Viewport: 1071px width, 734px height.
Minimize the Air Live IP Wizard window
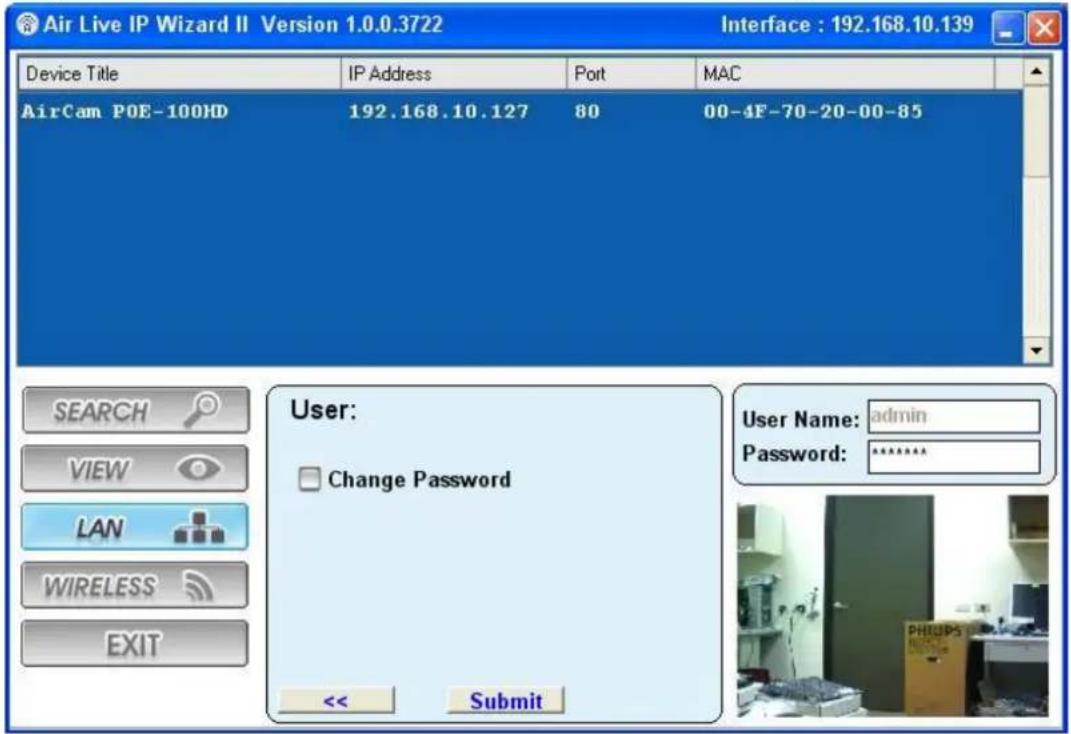click(1007, 28)
